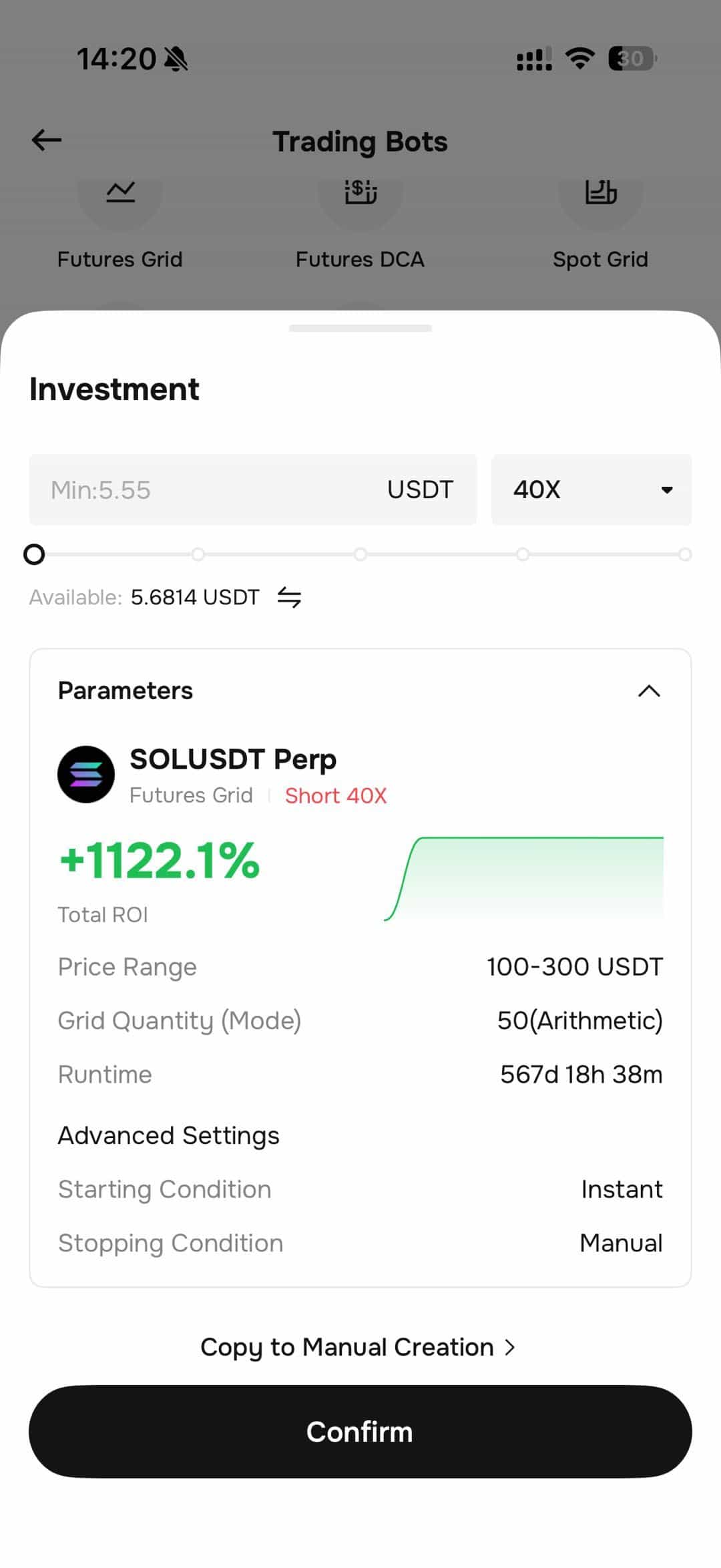721x1568 pixels.
Task: Open the 40X leverage dropdown
Action: (x=591, y=489)
